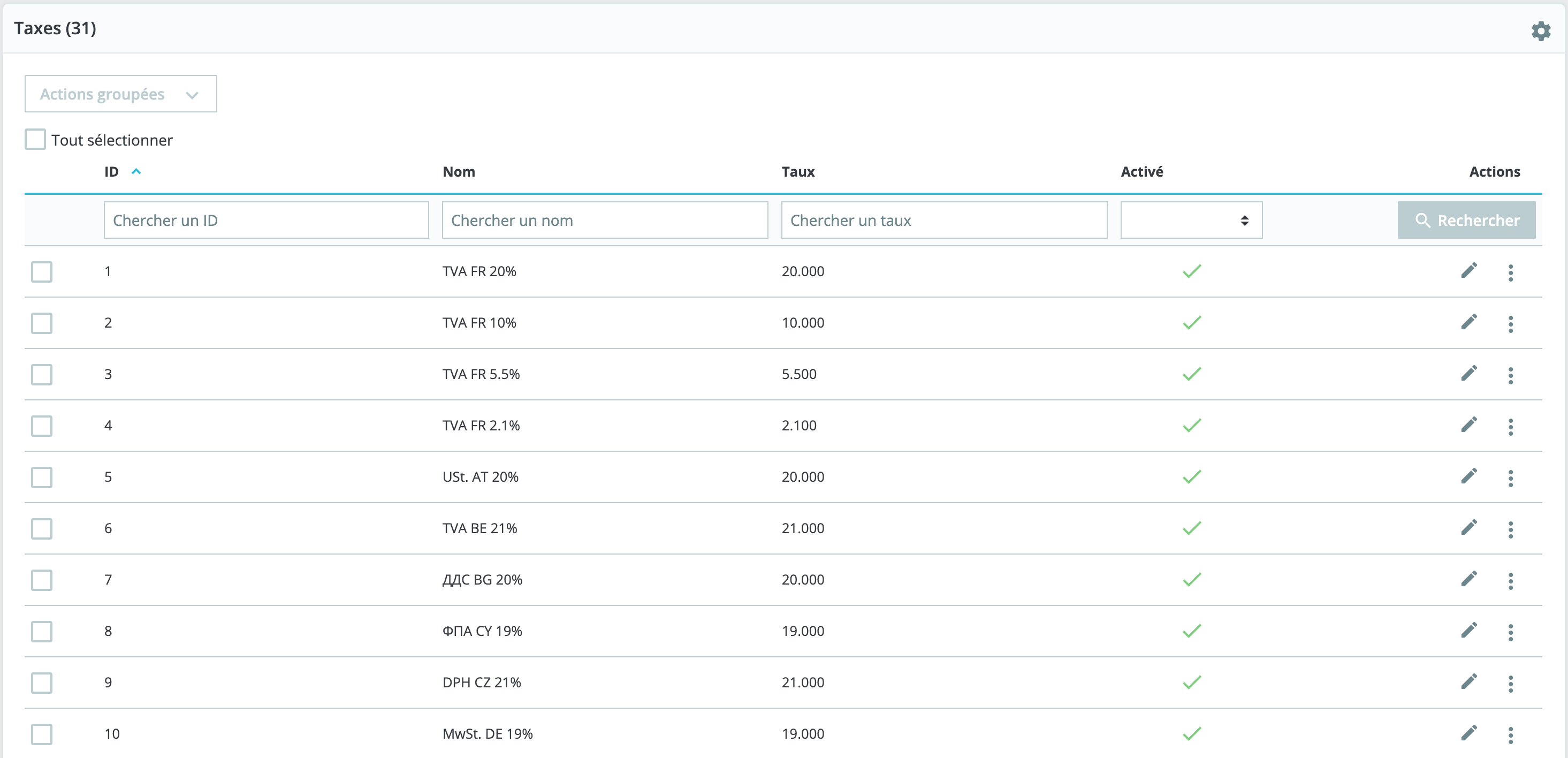Check the Tout sélectionner checkbox

coord(35,139)
